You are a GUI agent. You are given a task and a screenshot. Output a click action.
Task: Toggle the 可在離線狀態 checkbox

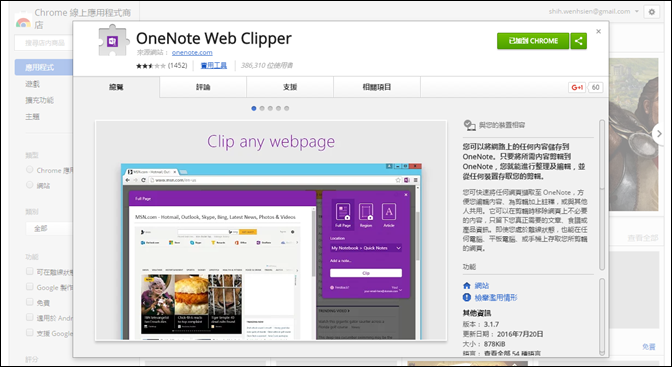(x=30, y=271)
